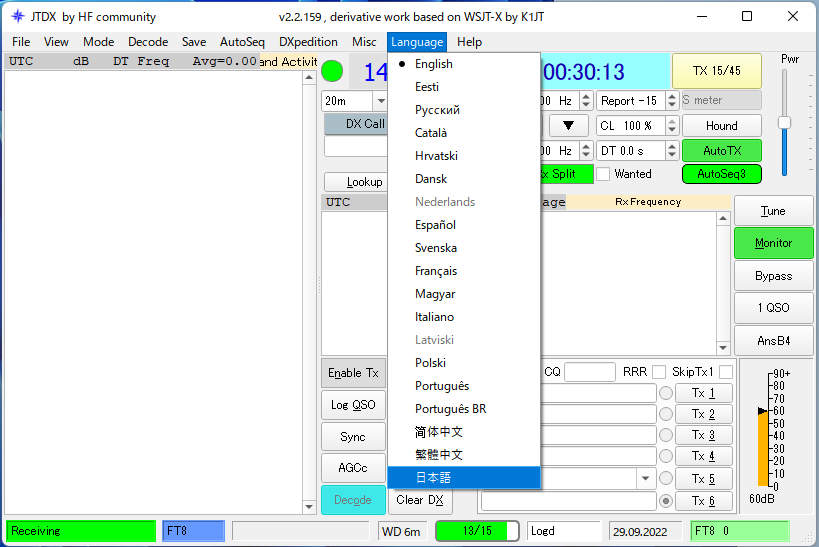Click the green round status indicator
This screenshot has height=547, width=819.
[332, 72]
